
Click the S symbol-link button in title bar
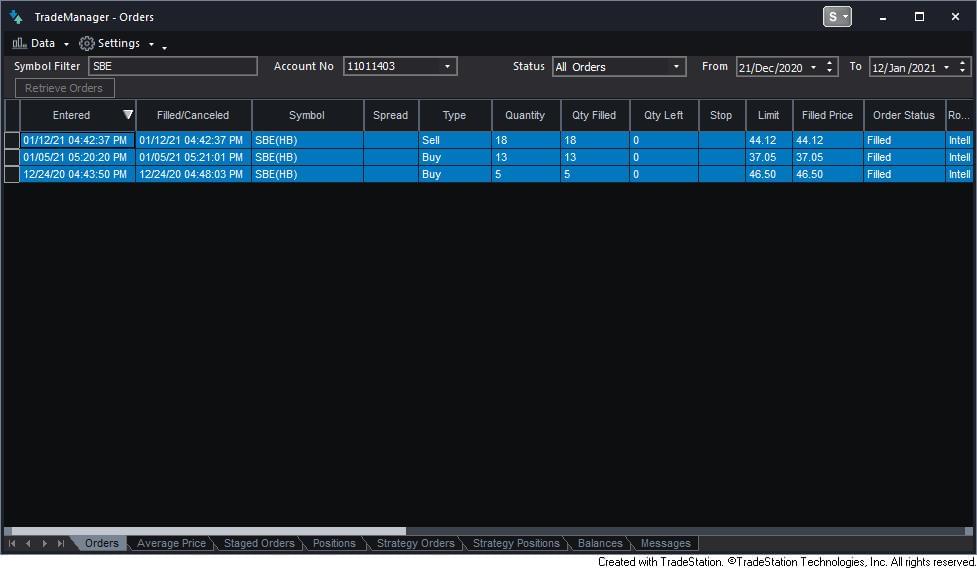tap(836, 17)
